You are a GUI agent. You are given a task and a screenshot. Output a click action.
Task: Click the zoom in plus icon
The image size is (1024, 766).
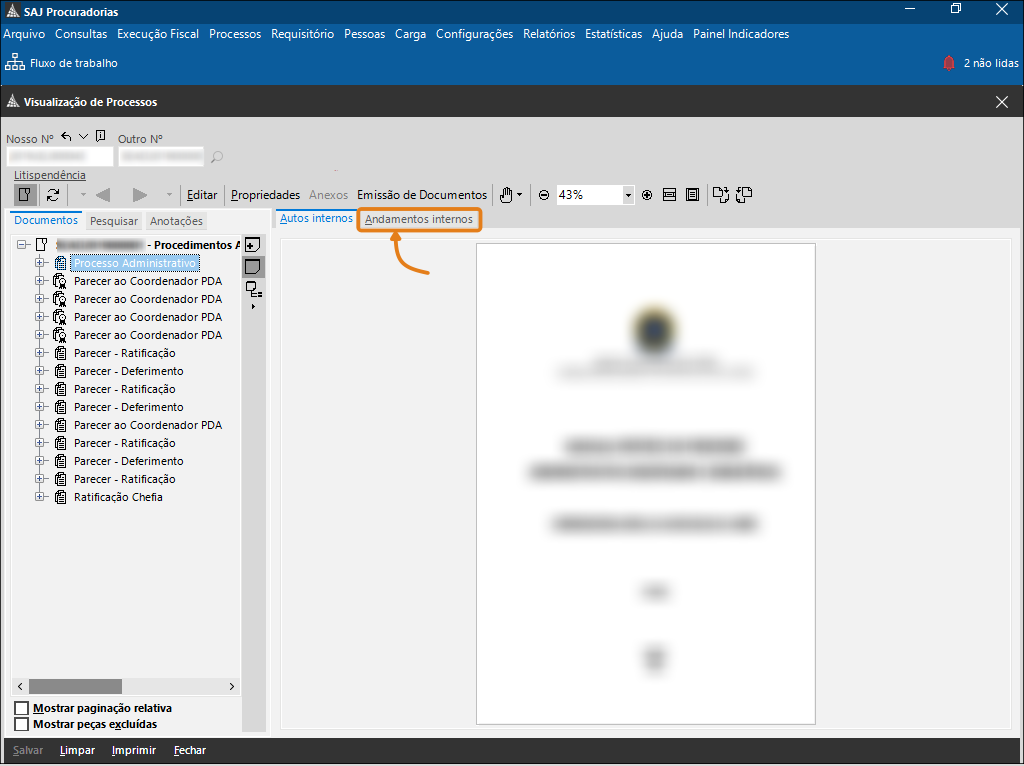[647, 195]
